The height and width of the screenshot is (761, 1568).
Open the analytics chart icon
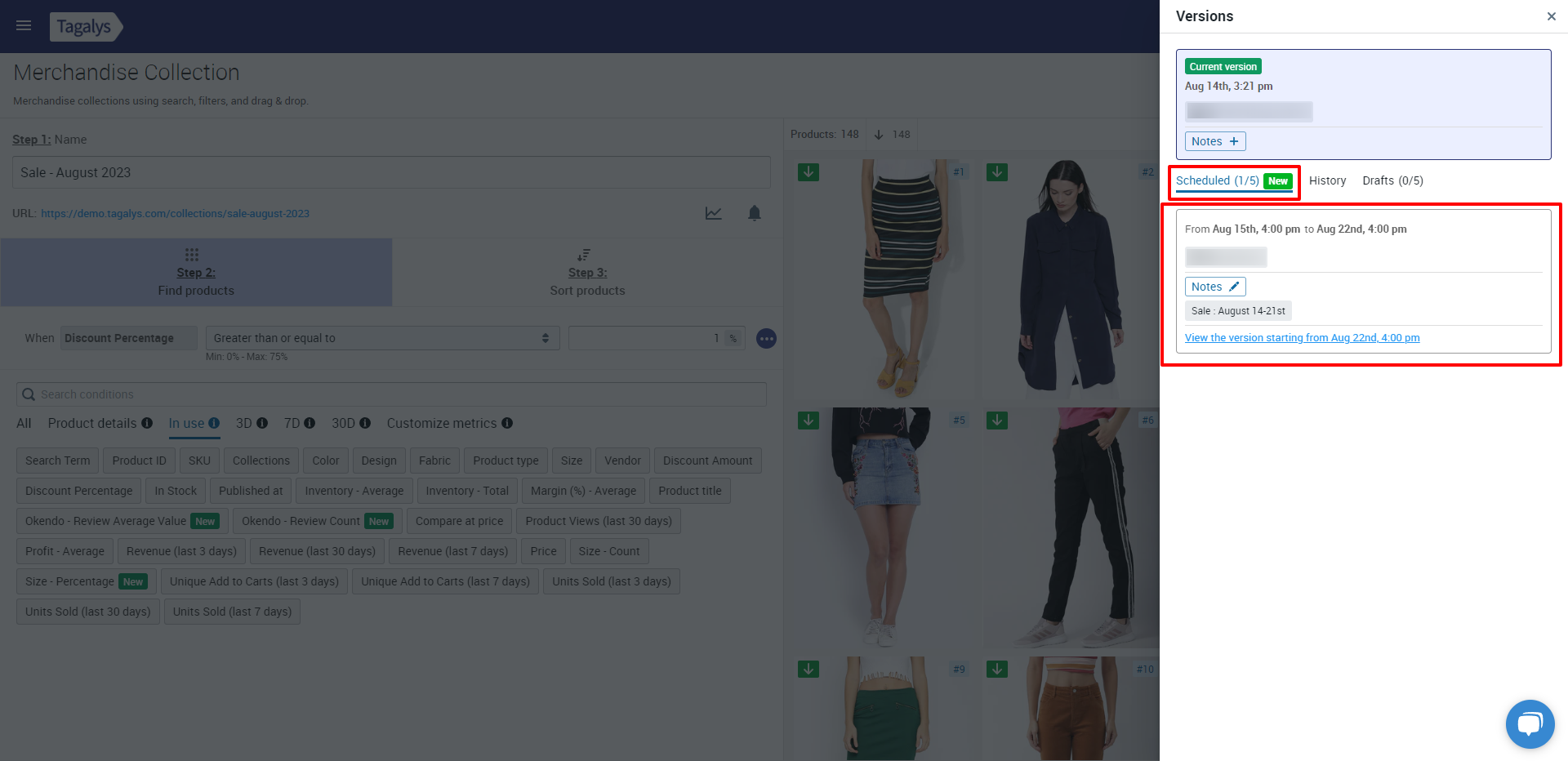click(714, 213)
